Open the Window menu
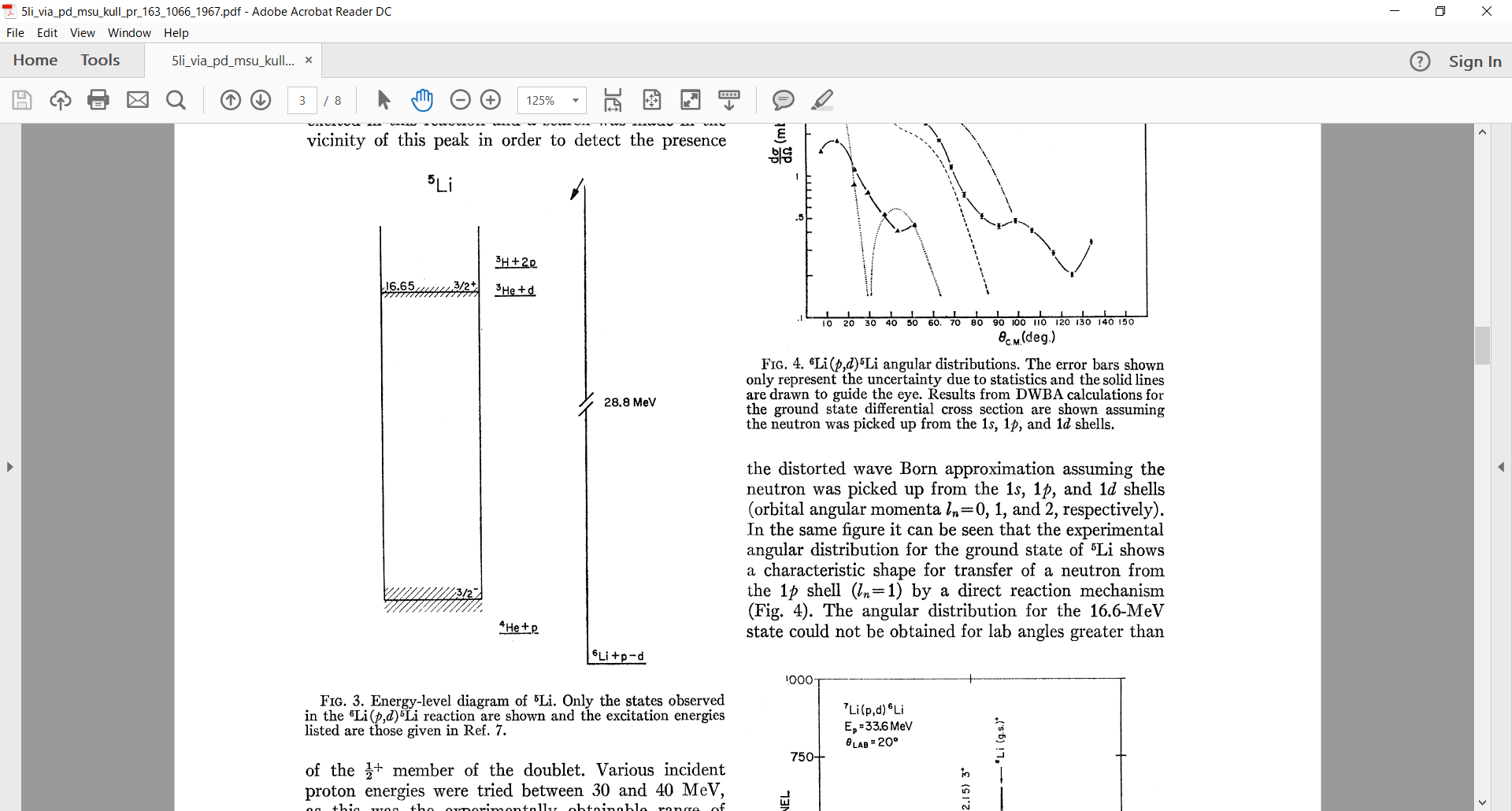Viewport: 1512px width, 811px height. (129, 33)
